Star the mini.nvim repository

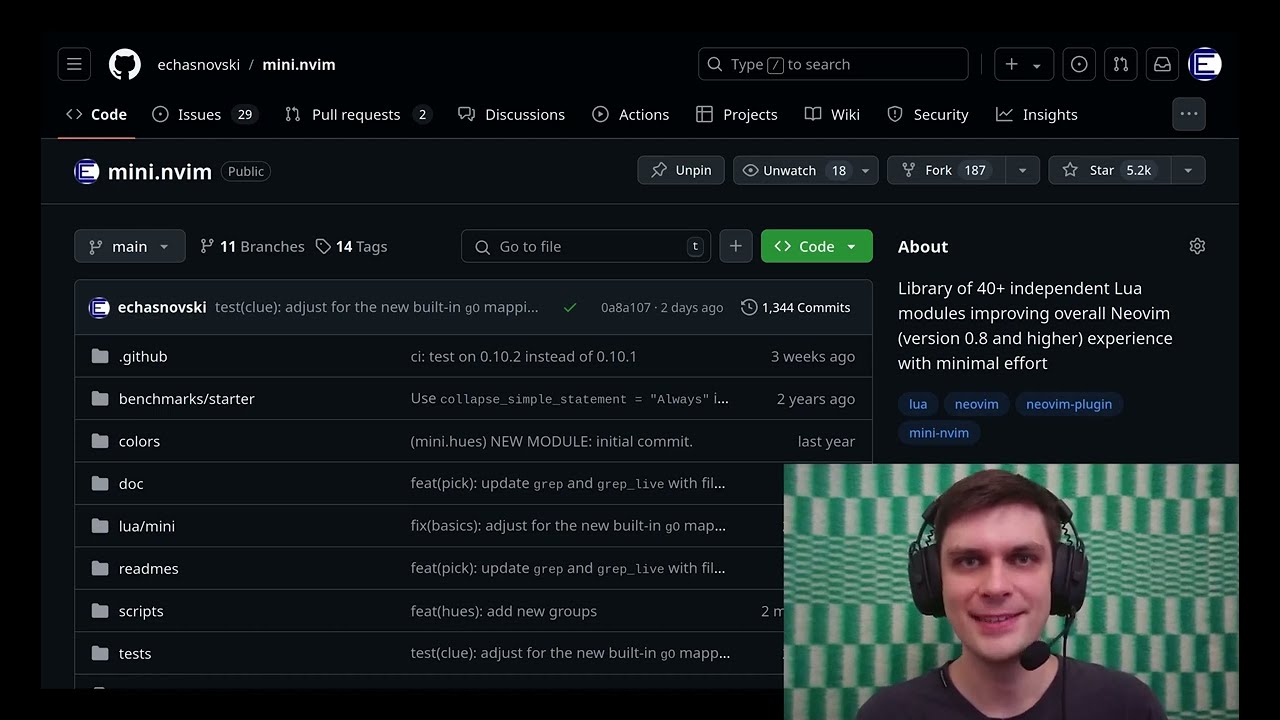[x=1109, y=170]
